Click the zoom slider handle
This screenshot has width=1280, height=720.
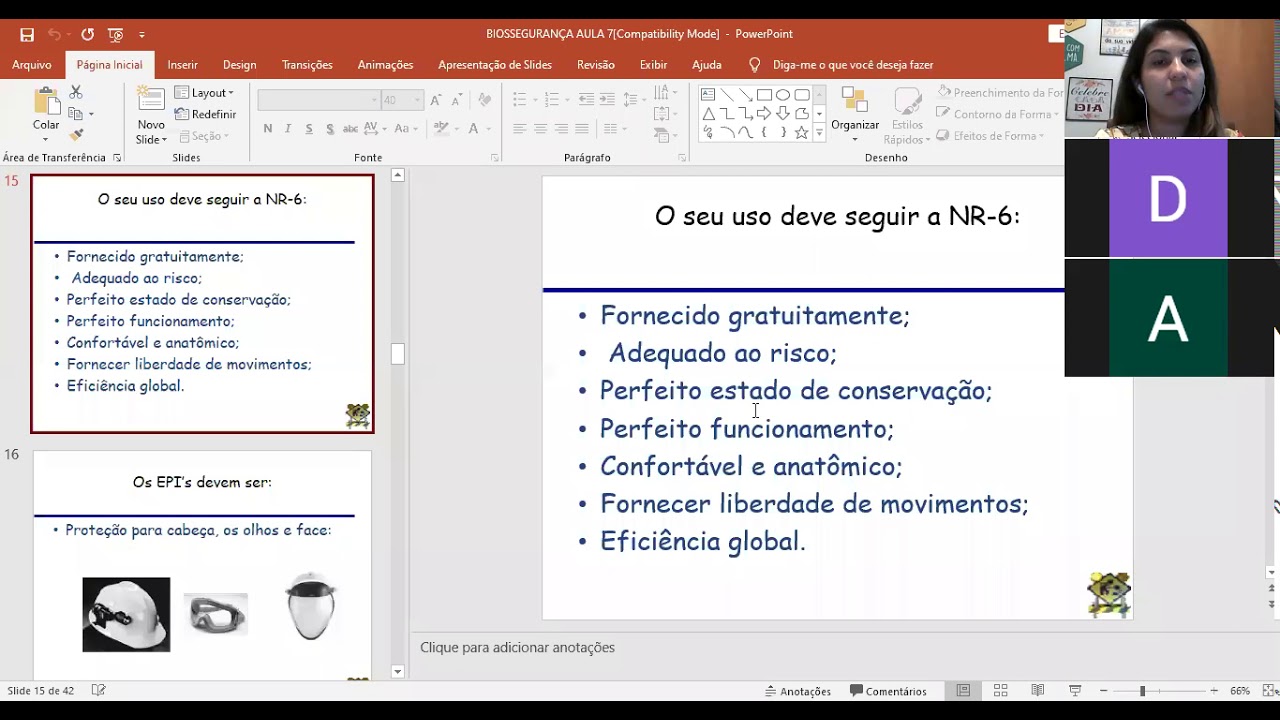point(1142,691)
